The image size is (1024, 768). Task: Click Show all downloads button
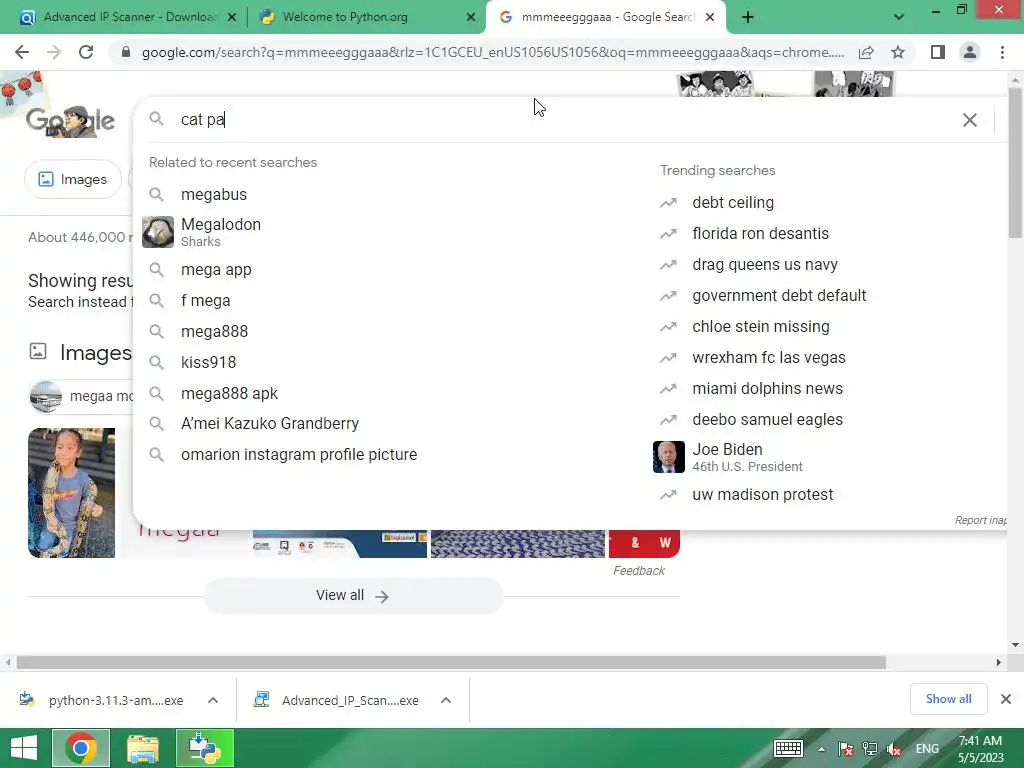[x=948, y=699]
